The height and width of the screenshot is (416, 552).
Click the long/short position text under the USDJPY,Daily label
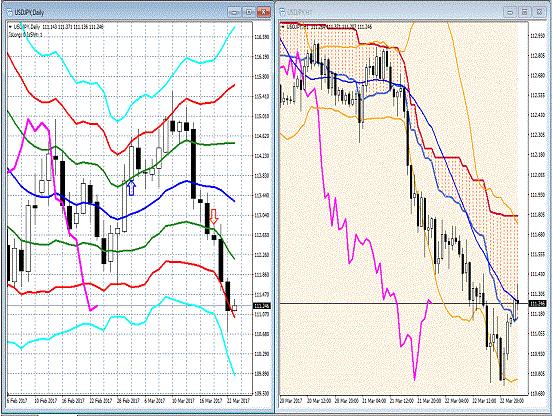pyautogui.click(x=25, y=34)
